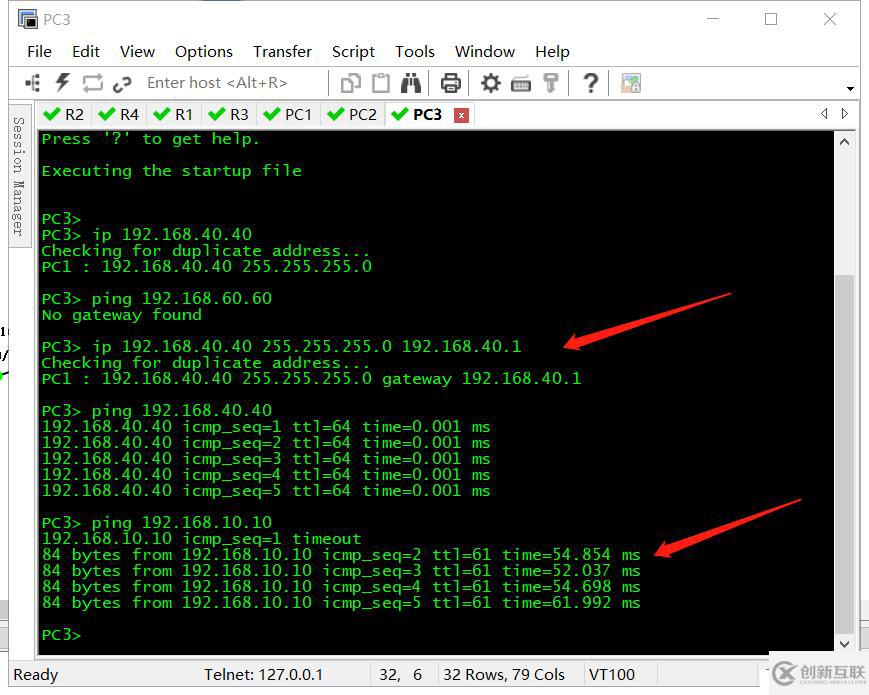
Task: Close the PC3 tab with red x
Action: tap(461, 115)
